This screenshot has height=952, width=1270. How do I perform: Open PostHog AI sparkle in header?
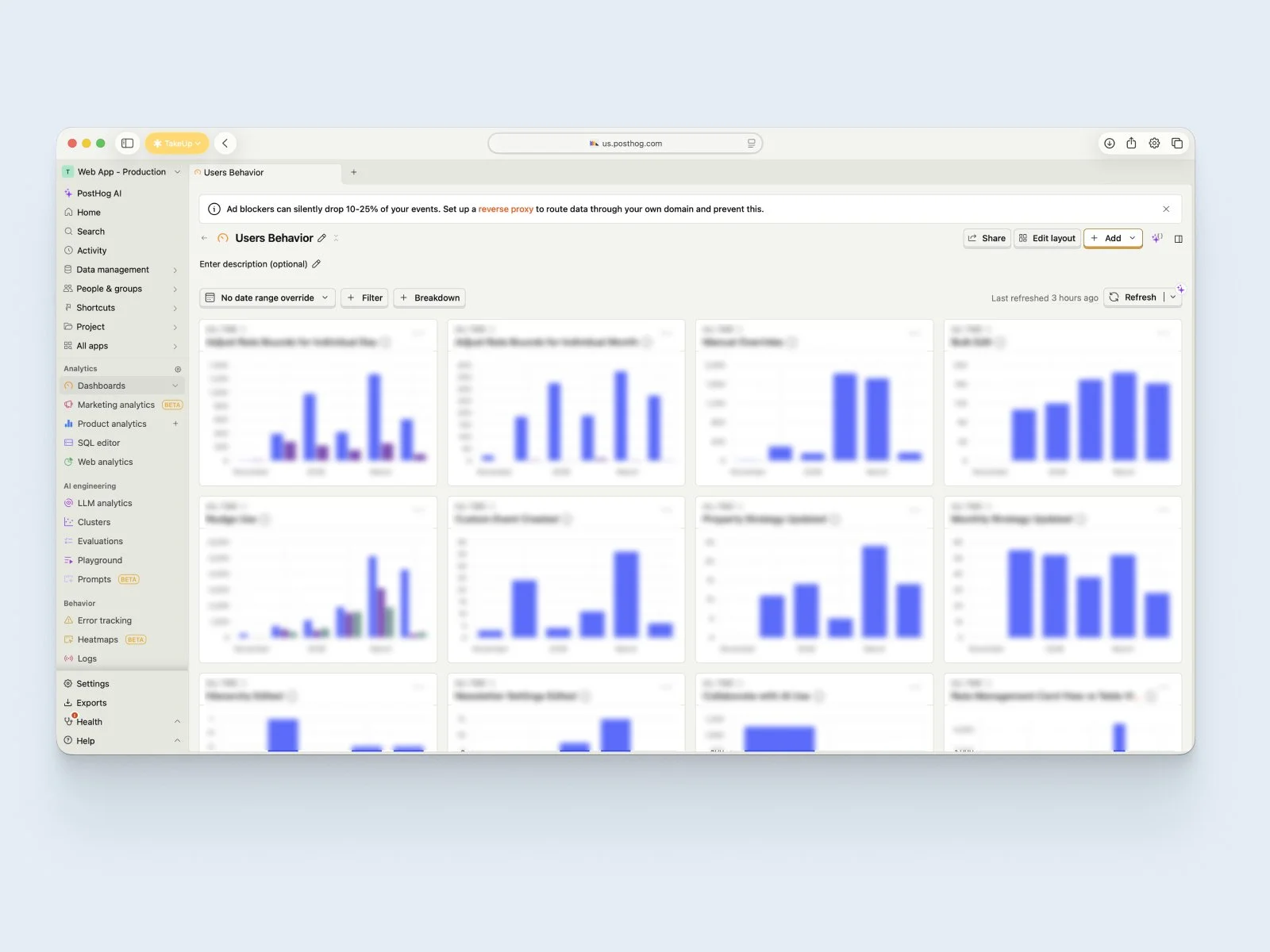click(x=1157, y=238)
